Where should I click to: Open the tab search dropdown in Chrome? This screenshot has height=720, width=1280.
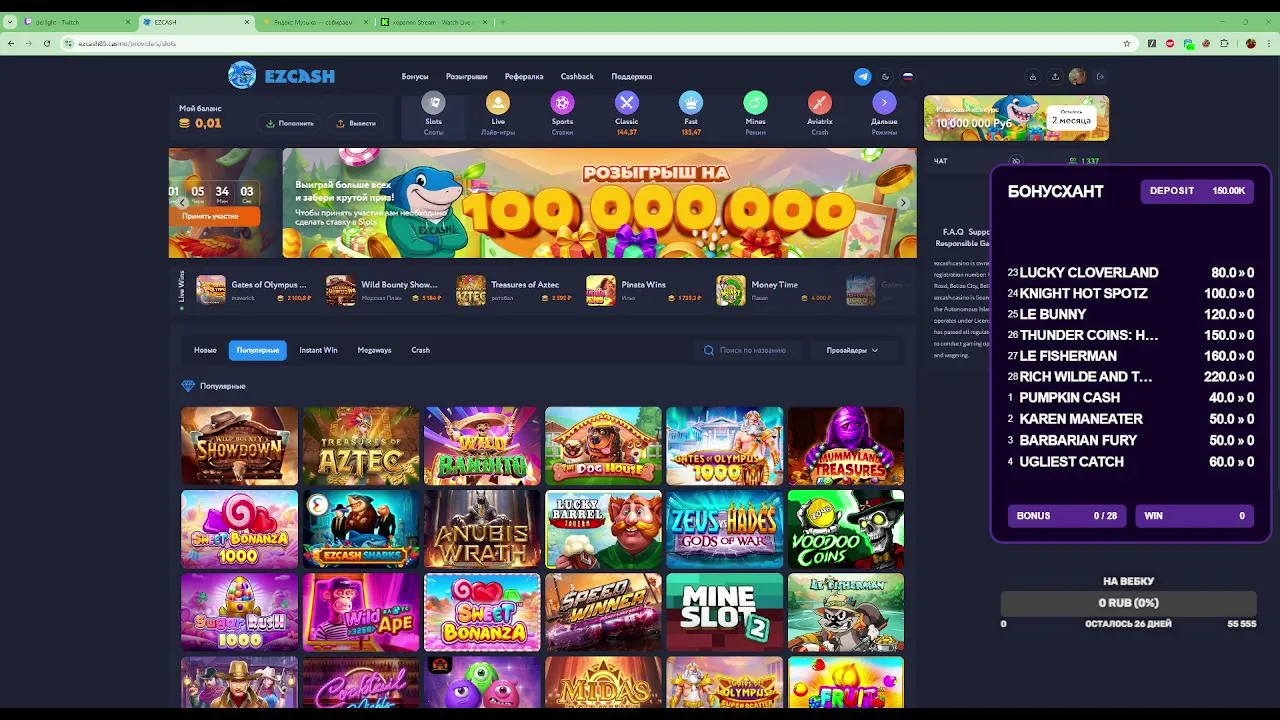[10, 21]
